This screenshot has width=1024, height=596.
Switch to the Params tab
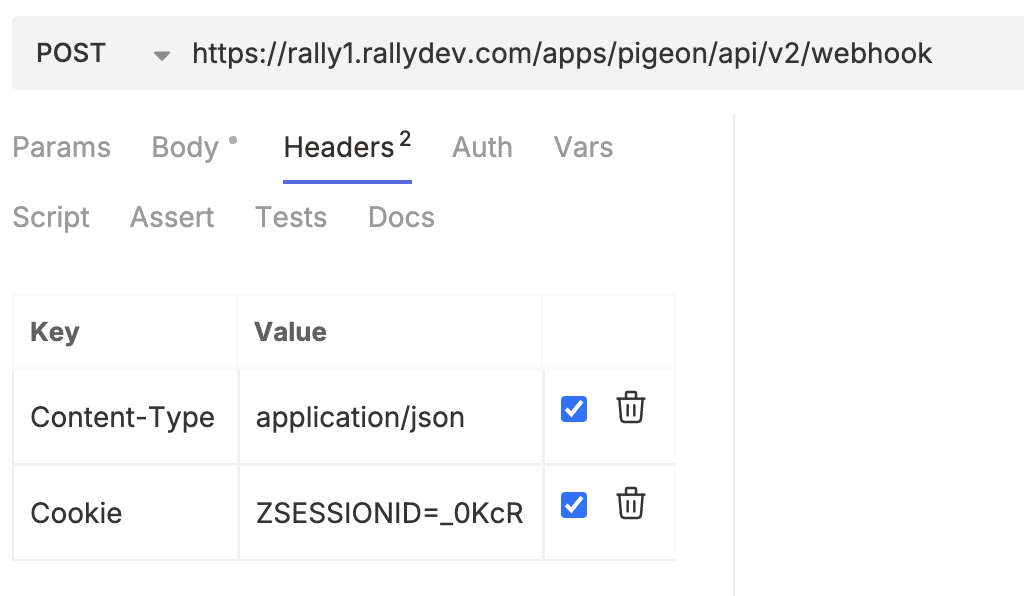pos(61,147)
